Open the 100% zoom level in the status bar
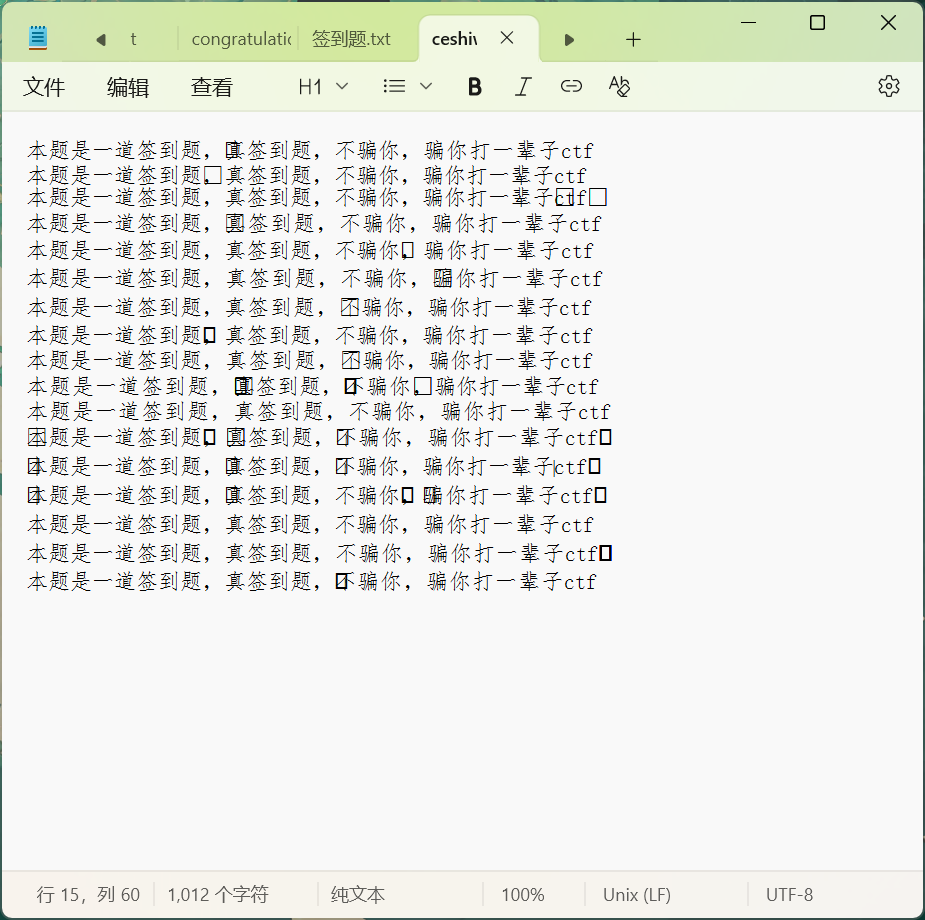The image size is (925, 920). [x=522, y=895]
